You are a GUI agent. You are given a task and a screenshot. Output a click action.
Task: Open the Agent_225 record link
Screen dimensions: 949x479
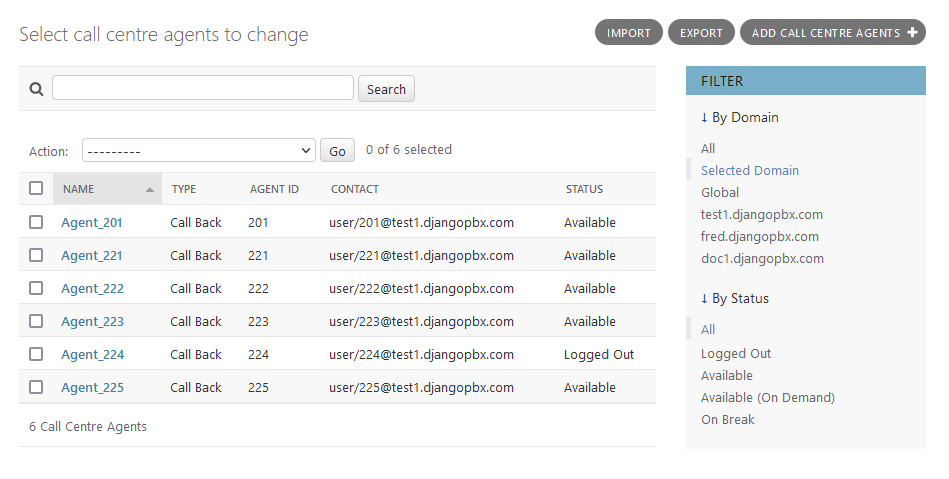pos(92,387)
